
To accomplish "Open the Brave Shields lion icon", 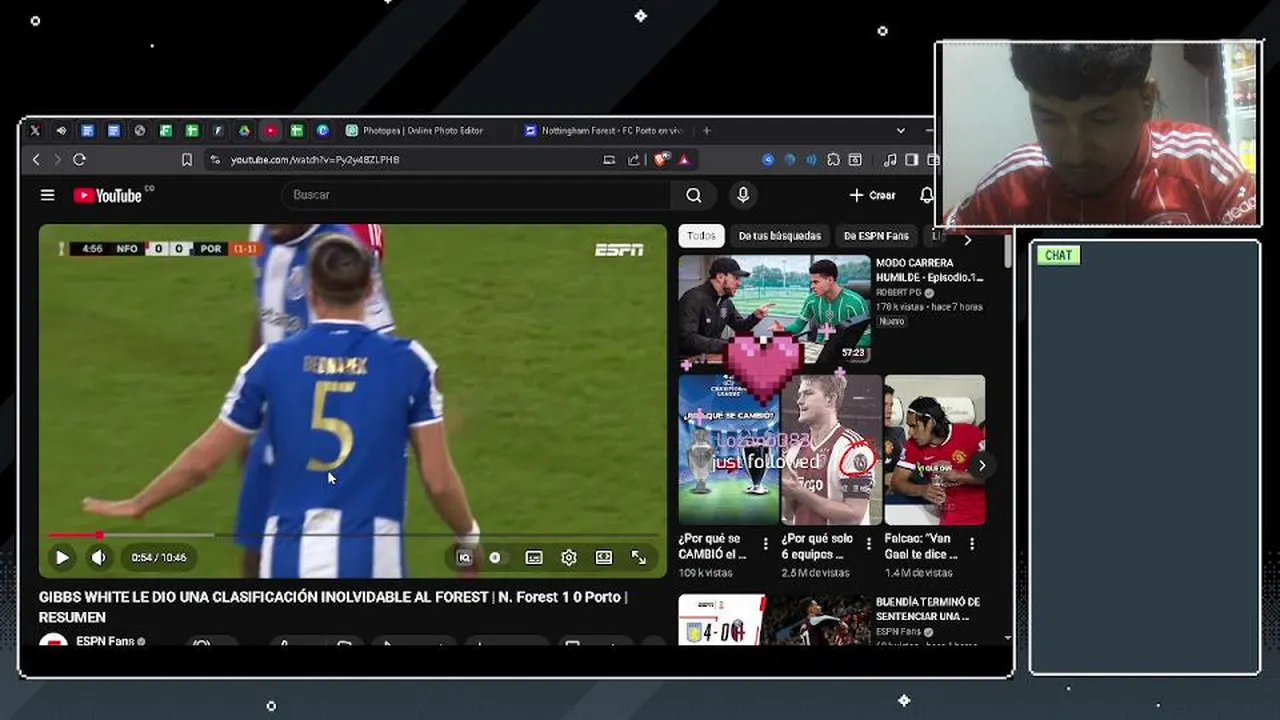I will [661, 159].
